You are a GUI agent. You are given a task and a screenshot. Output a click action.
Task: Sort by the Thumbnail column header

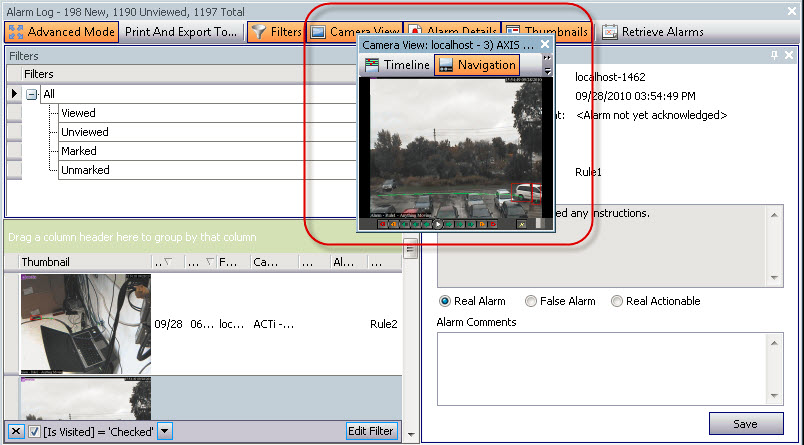[85, 262]
